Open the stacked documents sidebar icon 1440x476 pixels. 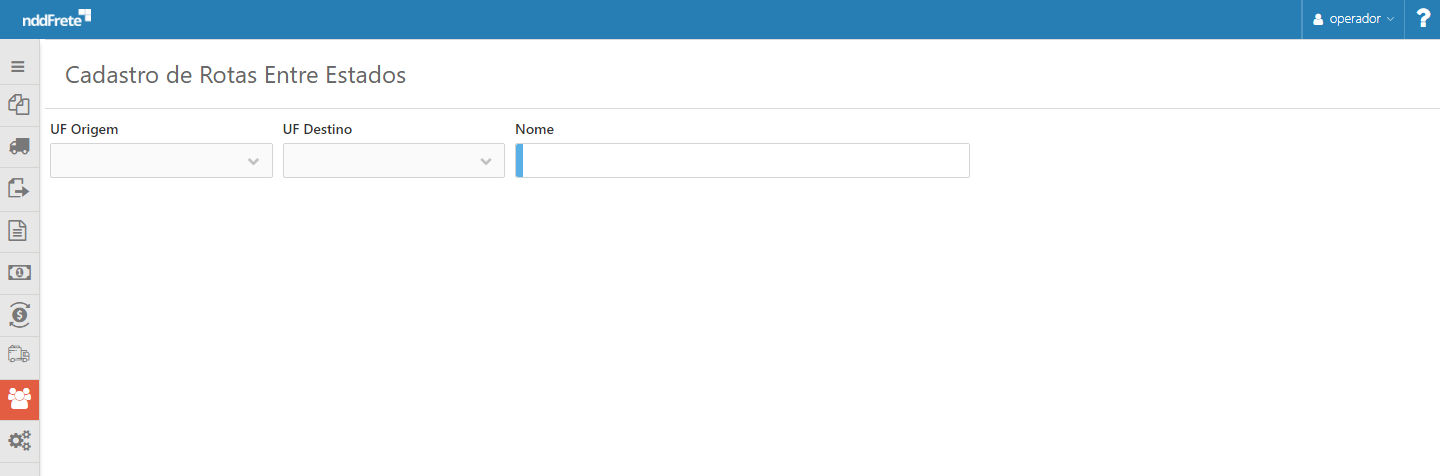19,104
